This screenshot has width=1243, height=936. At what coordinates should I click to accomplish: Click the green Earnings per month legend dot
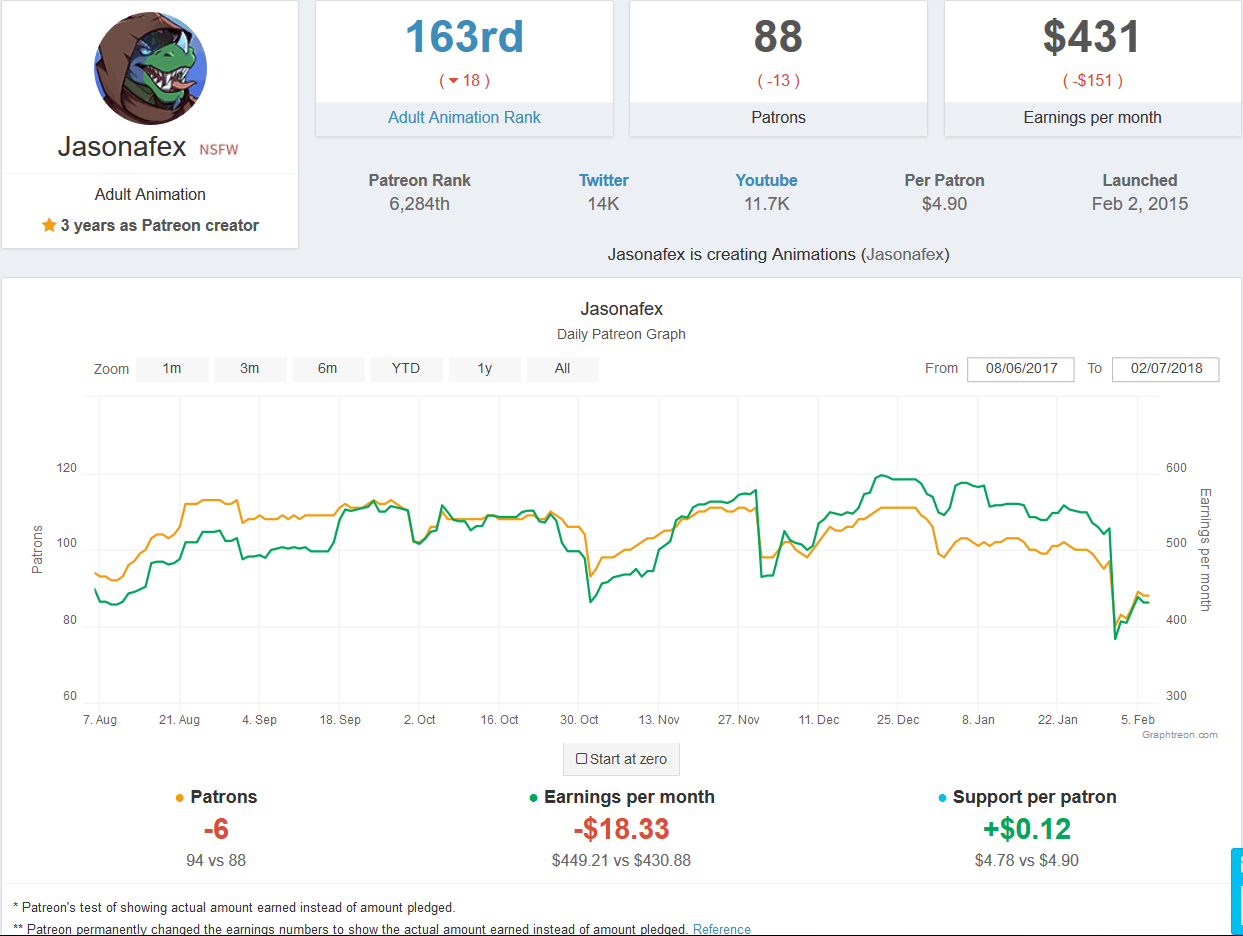[x=533, y=798]
